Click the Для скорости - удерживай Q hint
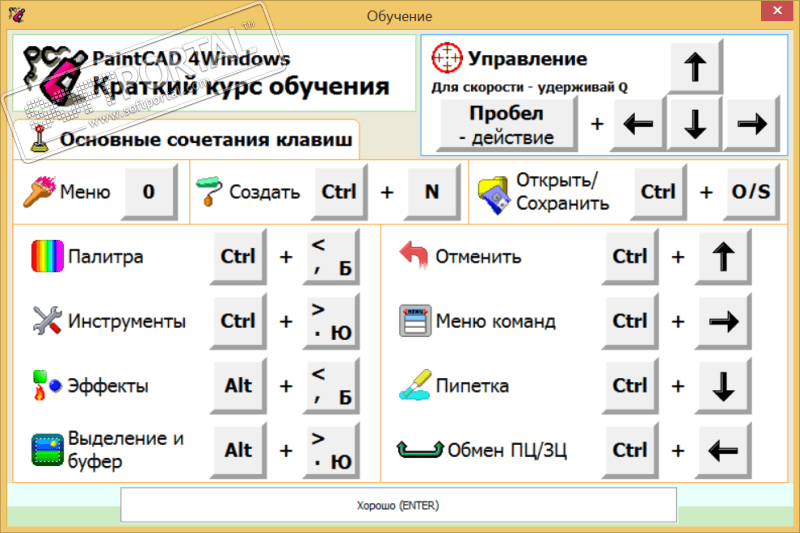The image size is (800, 533). [529, 88]
